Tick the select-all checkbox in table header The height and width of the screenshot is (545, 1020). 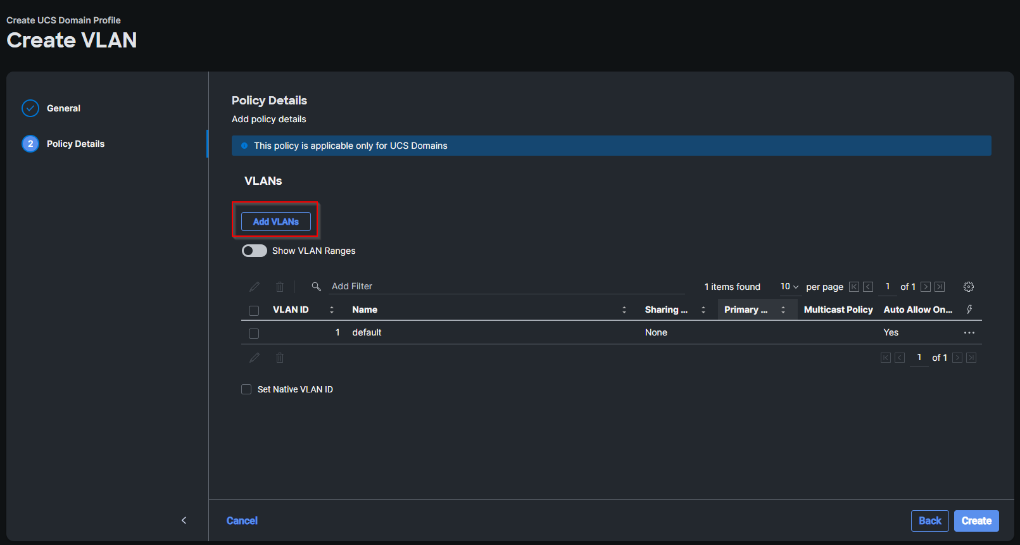[254, 310]
